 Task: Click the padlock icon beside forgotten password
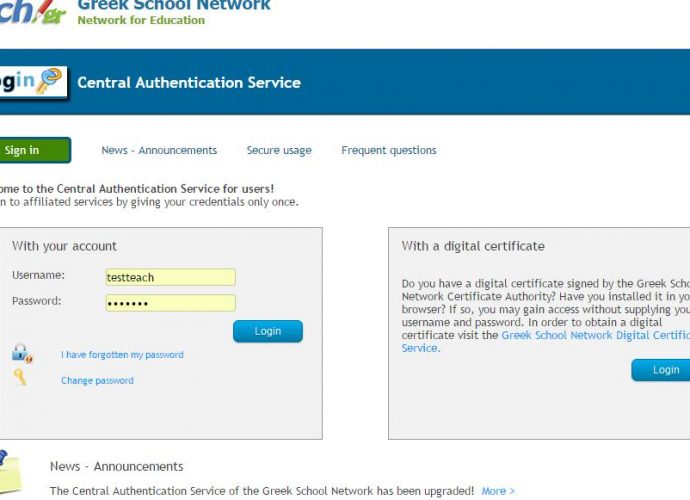22,354
